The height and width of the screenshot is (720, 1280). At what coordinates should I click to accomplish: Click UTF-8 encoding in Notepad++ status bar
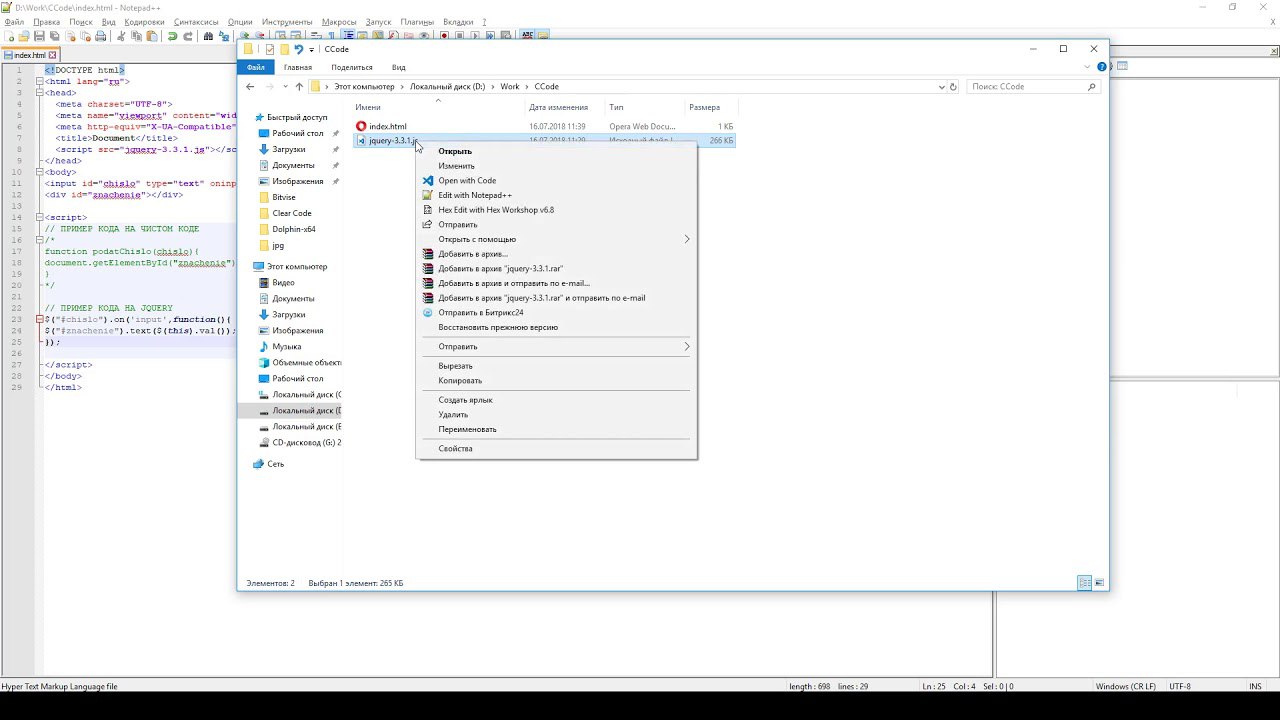[1180, 686]
